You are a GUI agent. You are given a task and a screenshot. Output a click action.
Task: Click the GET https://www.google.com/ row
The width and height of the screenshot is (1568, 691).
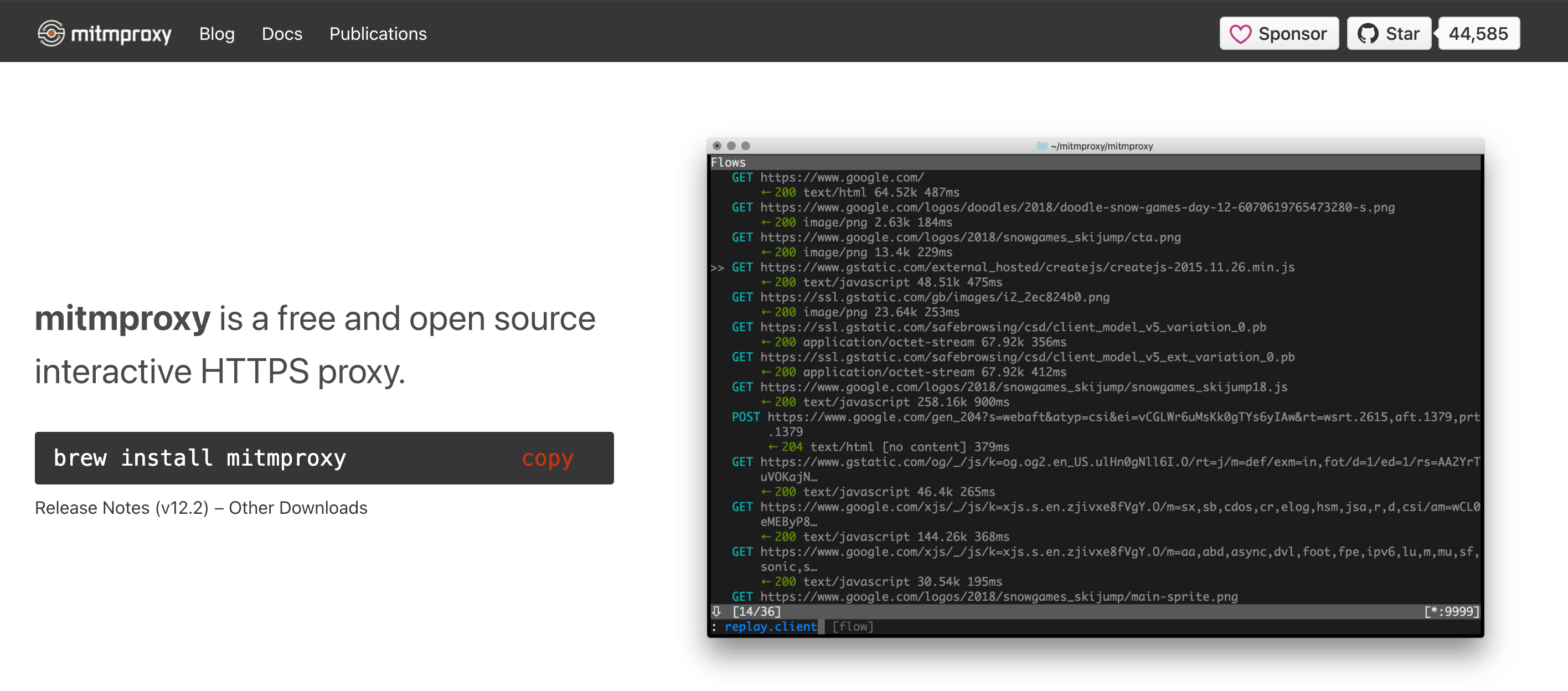click(x=828, y=177)
